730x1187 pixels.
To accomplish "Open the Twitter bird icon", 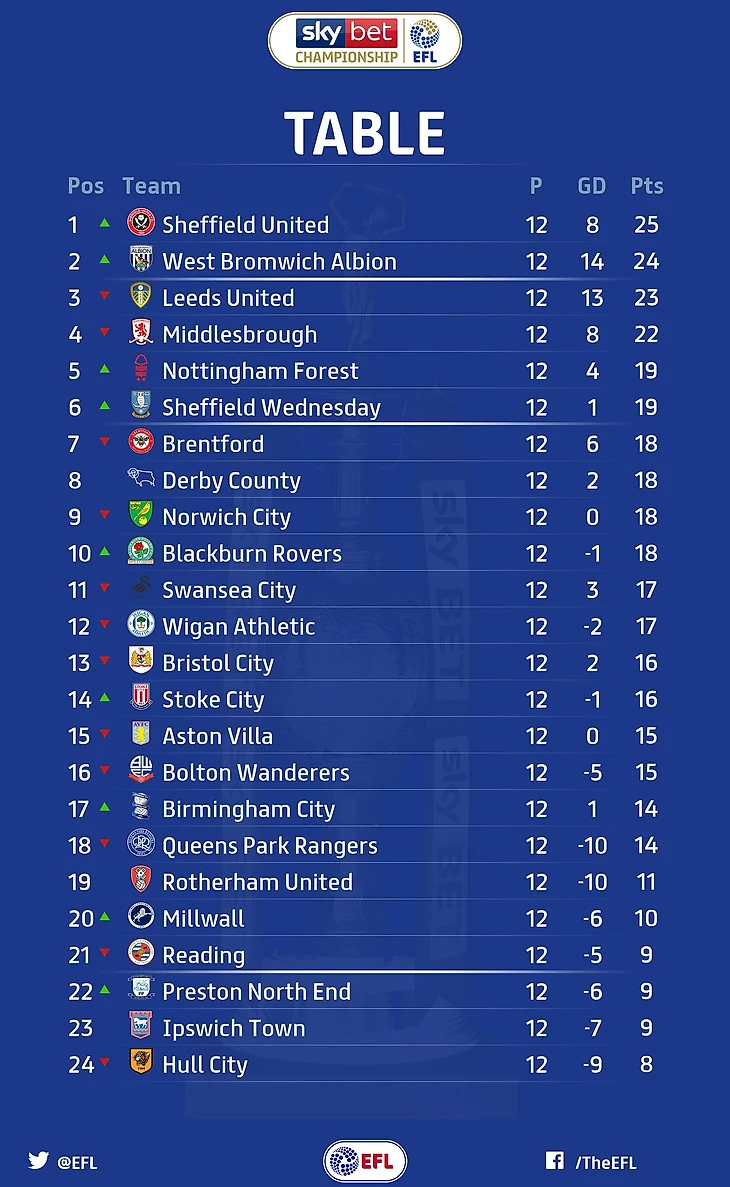I will click(x=39, y=1161).
